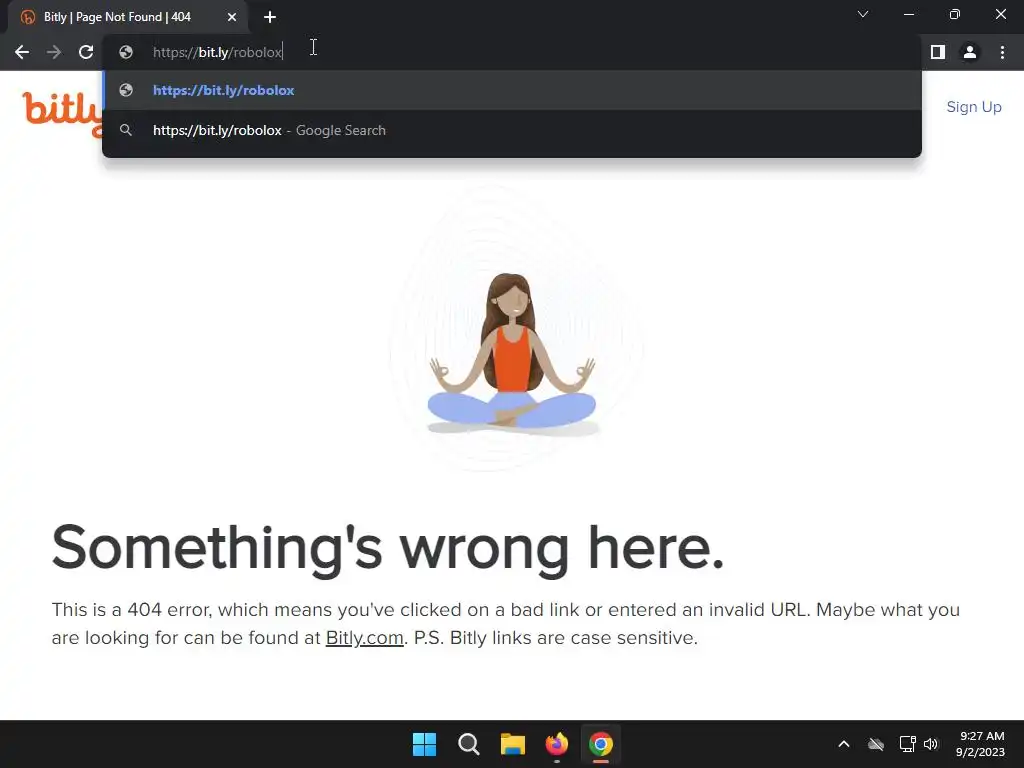Show hidden system tray icons
The image size is (1024, 768).
[844, 744]
